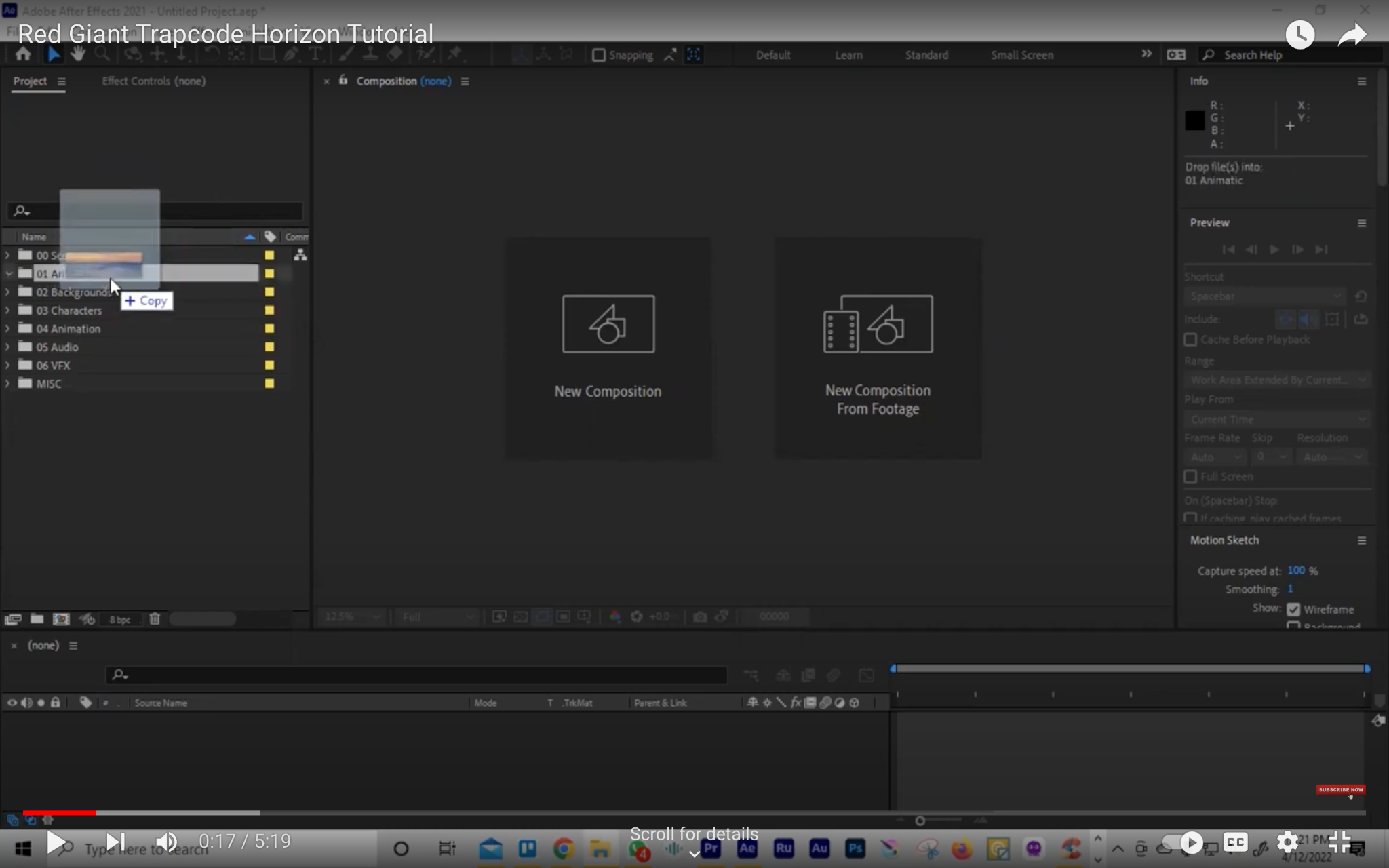Expand the 03 Characters folder

pos(7,310)
